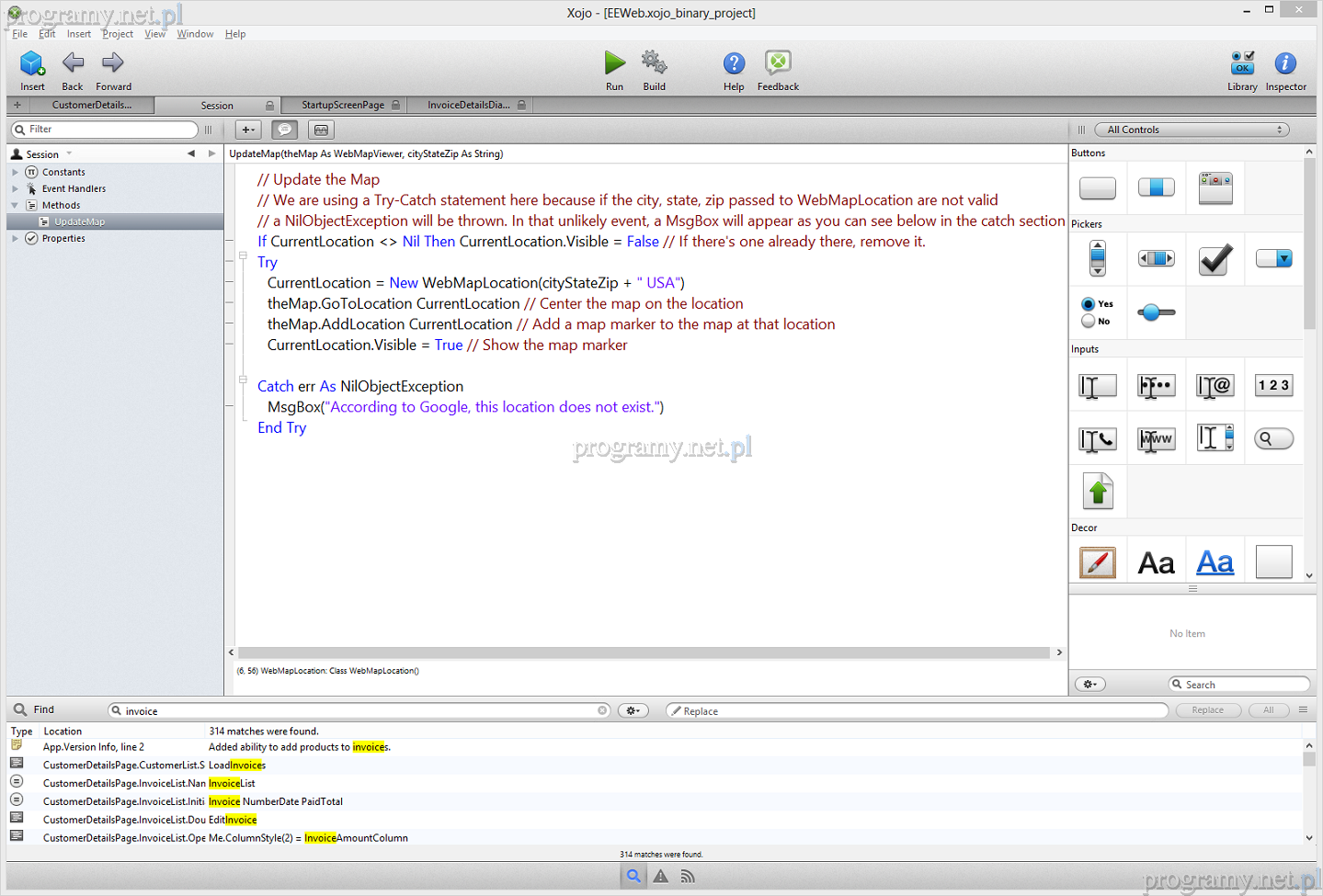
Task: Collapse the Methods tree node
Action: click(x=15, y=205)
